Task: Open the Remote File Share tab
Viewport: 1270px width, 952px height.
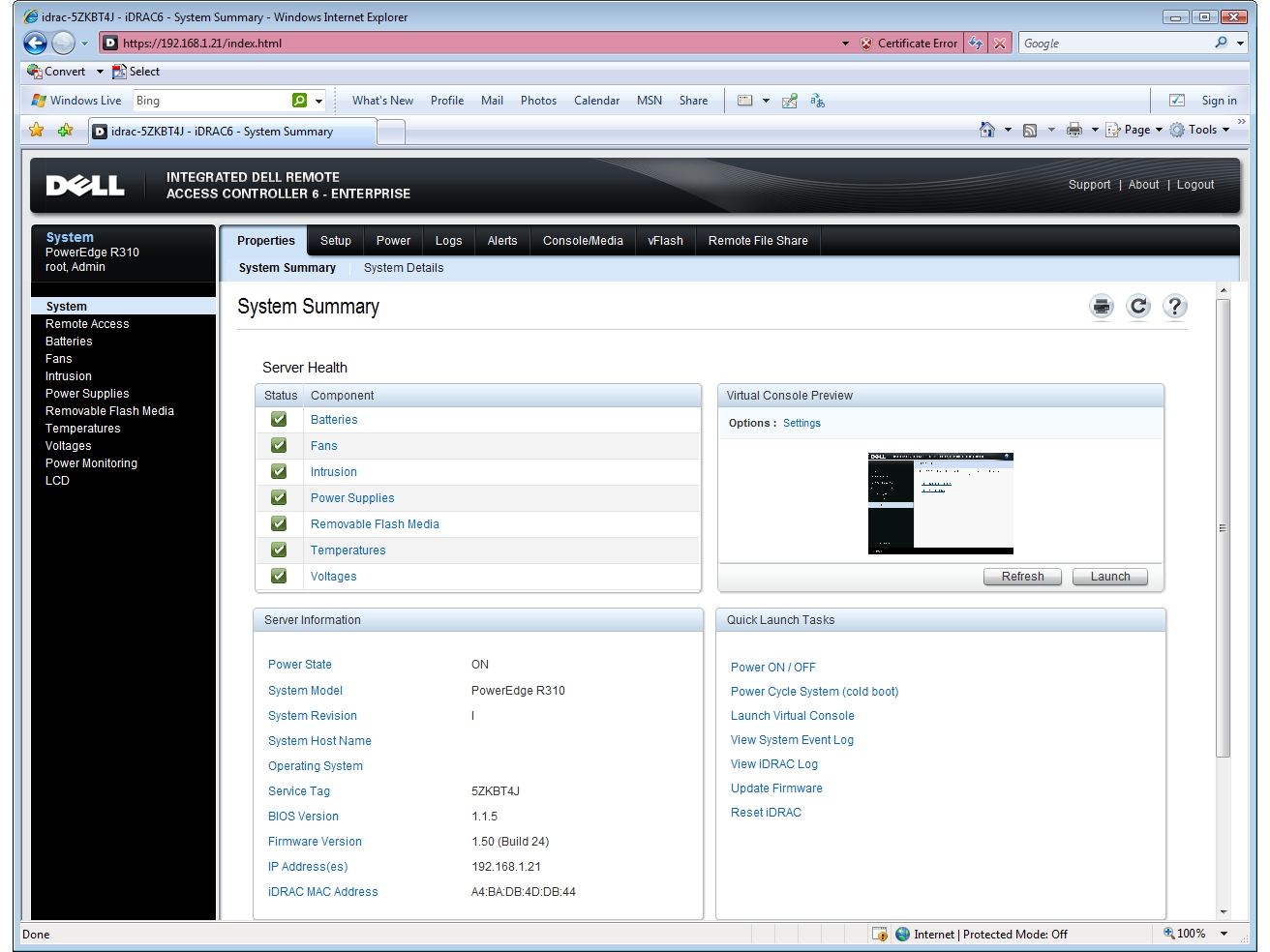Action: click(x=757, y=241)
